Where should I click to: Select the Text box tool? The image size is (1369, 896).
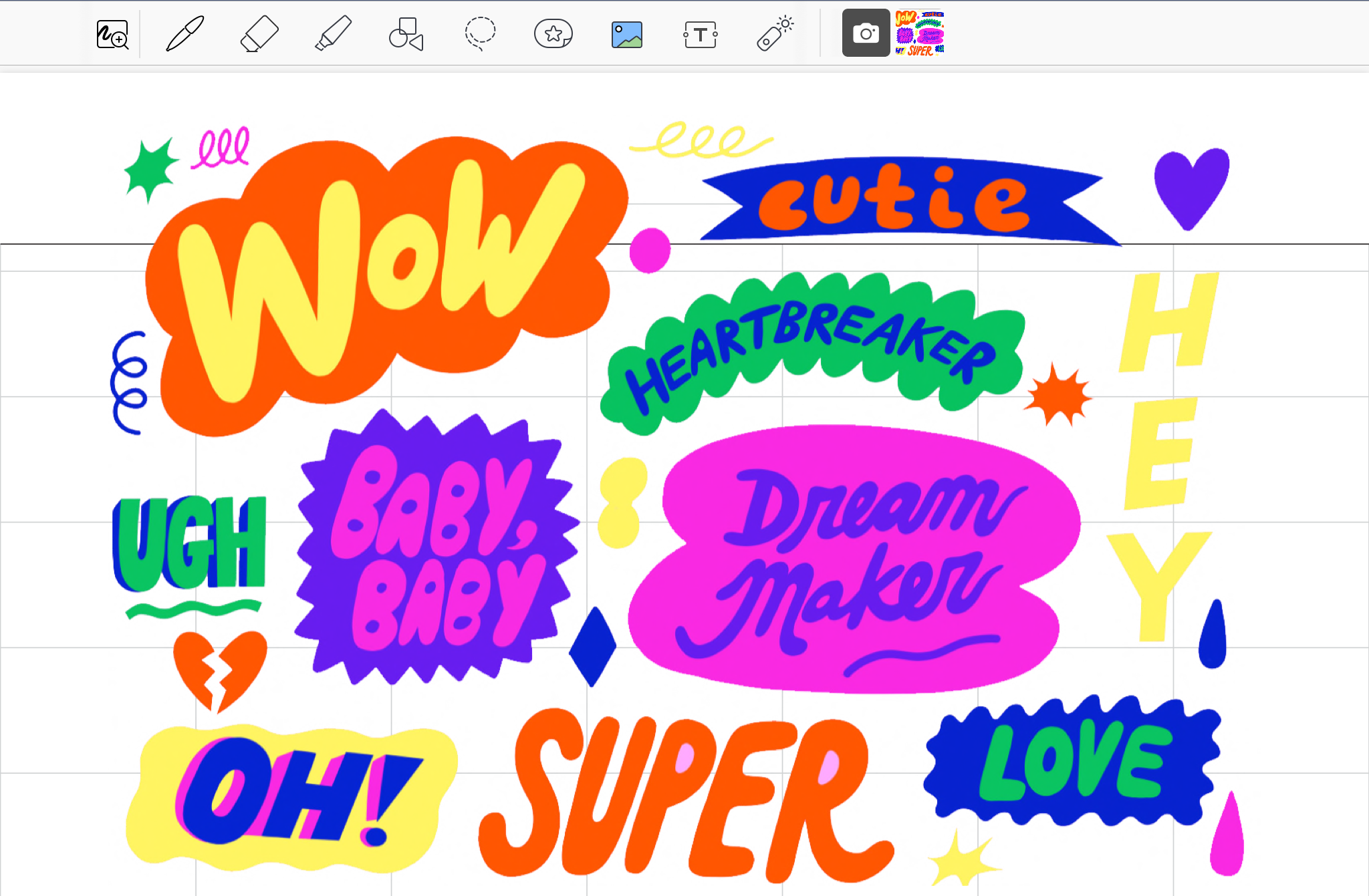pos(700,34)
